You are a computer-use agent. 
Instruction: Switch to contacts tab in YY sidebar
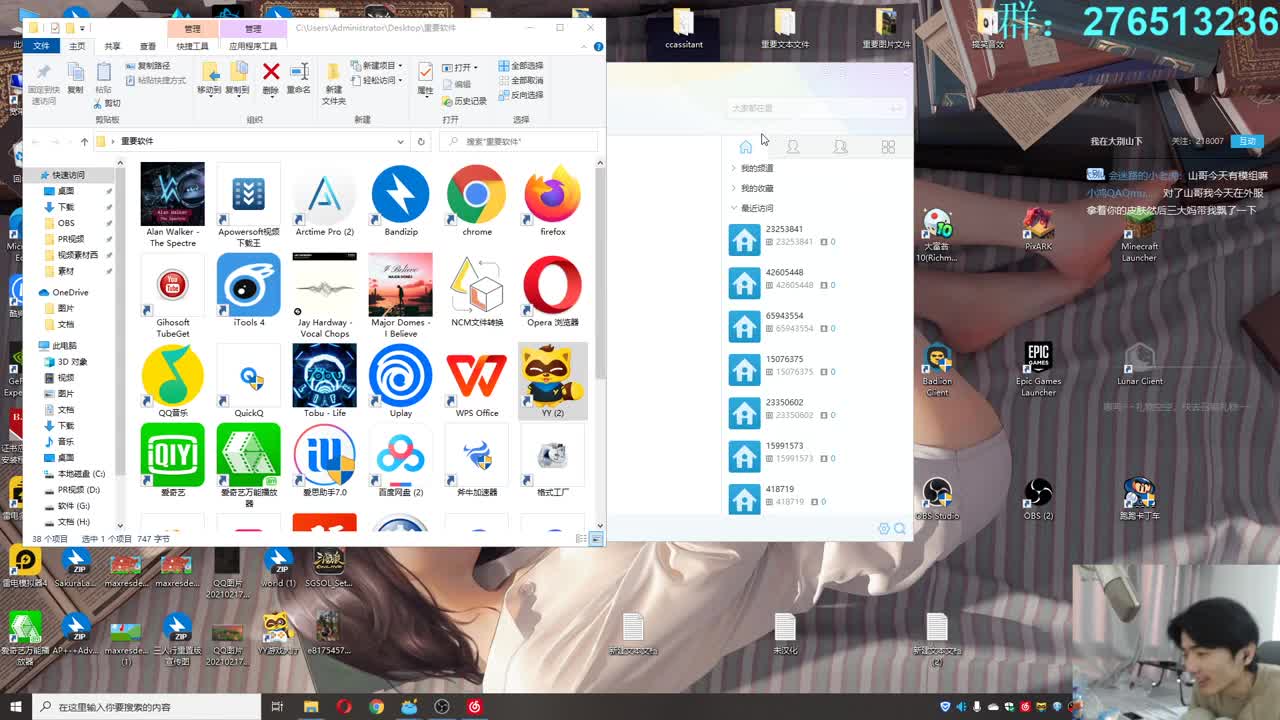[793, 146]
